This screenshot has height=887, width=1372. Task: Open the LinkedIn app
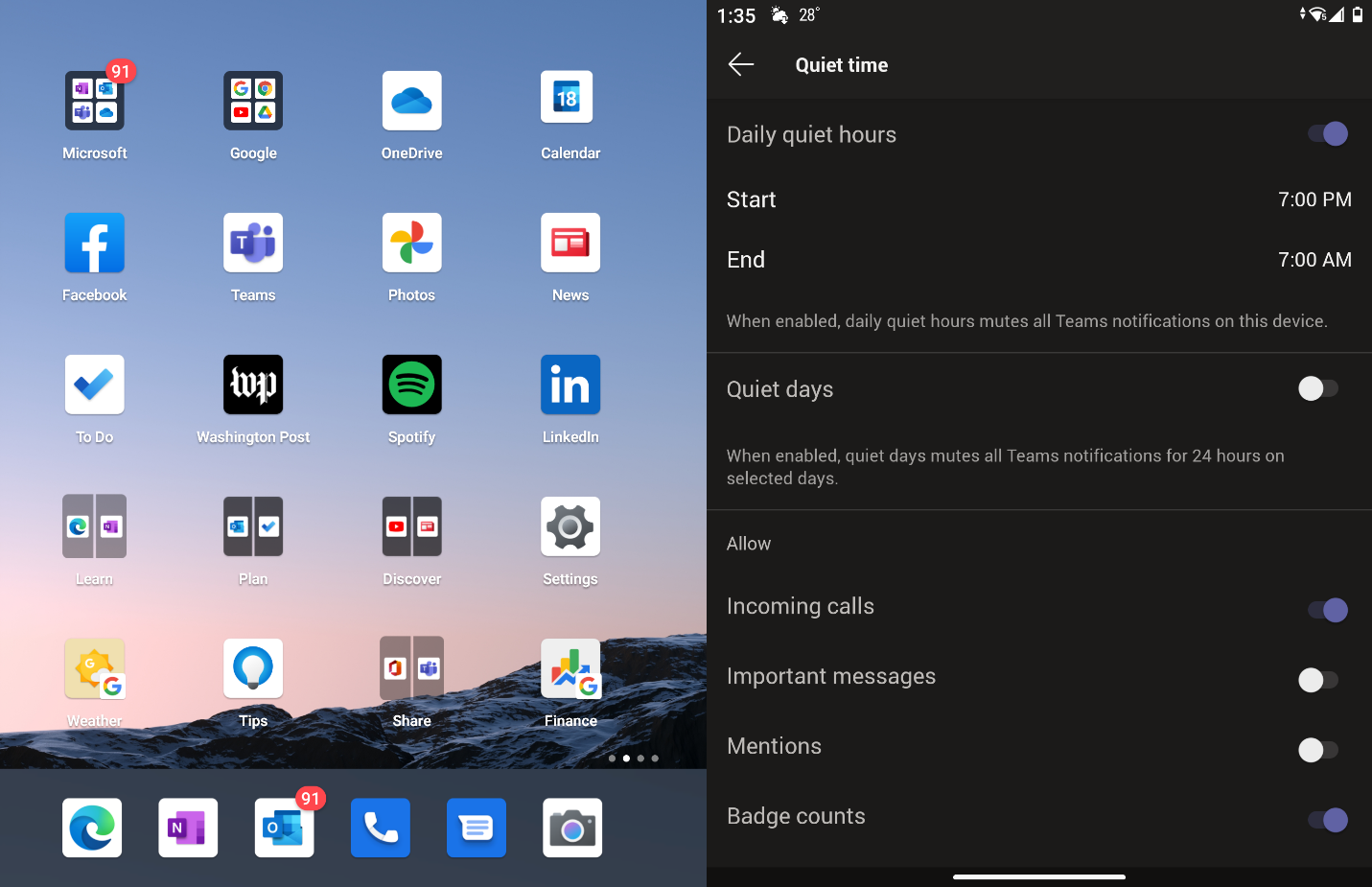pos(570,385)
